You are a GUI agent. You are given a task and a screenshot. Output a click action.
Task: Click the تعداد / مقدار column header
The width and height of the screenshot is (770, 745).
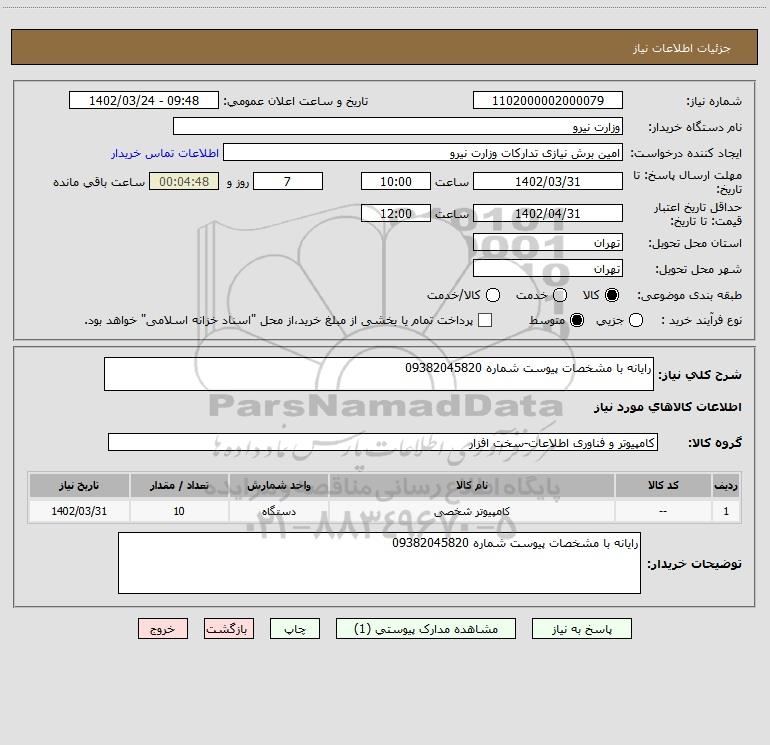pyautogui.click(x=179, y=485)
